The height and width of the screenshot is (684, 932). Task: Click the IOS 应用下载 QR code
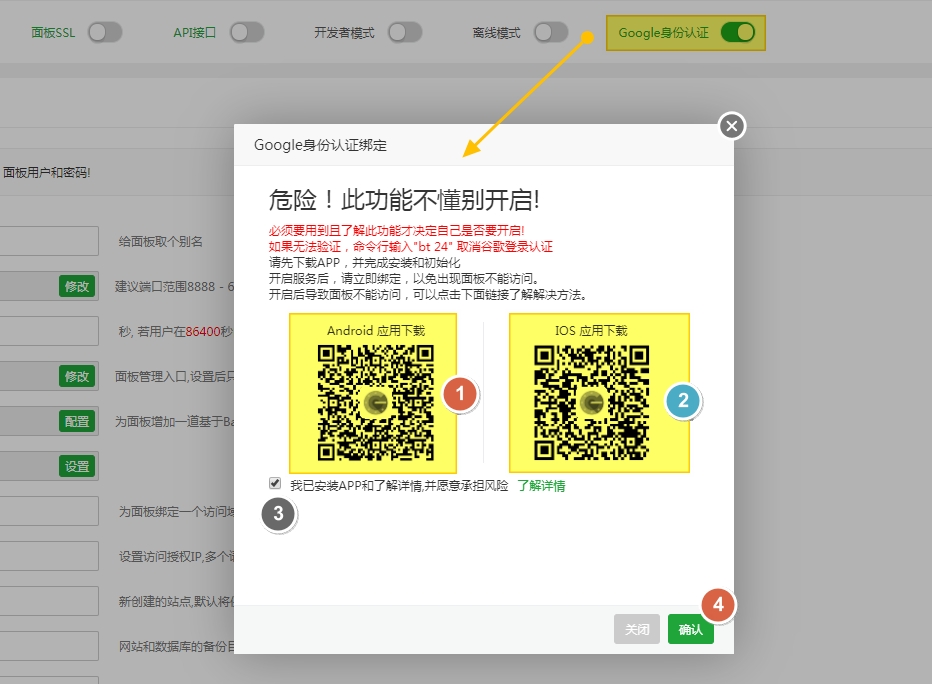[x=591, y=402]
